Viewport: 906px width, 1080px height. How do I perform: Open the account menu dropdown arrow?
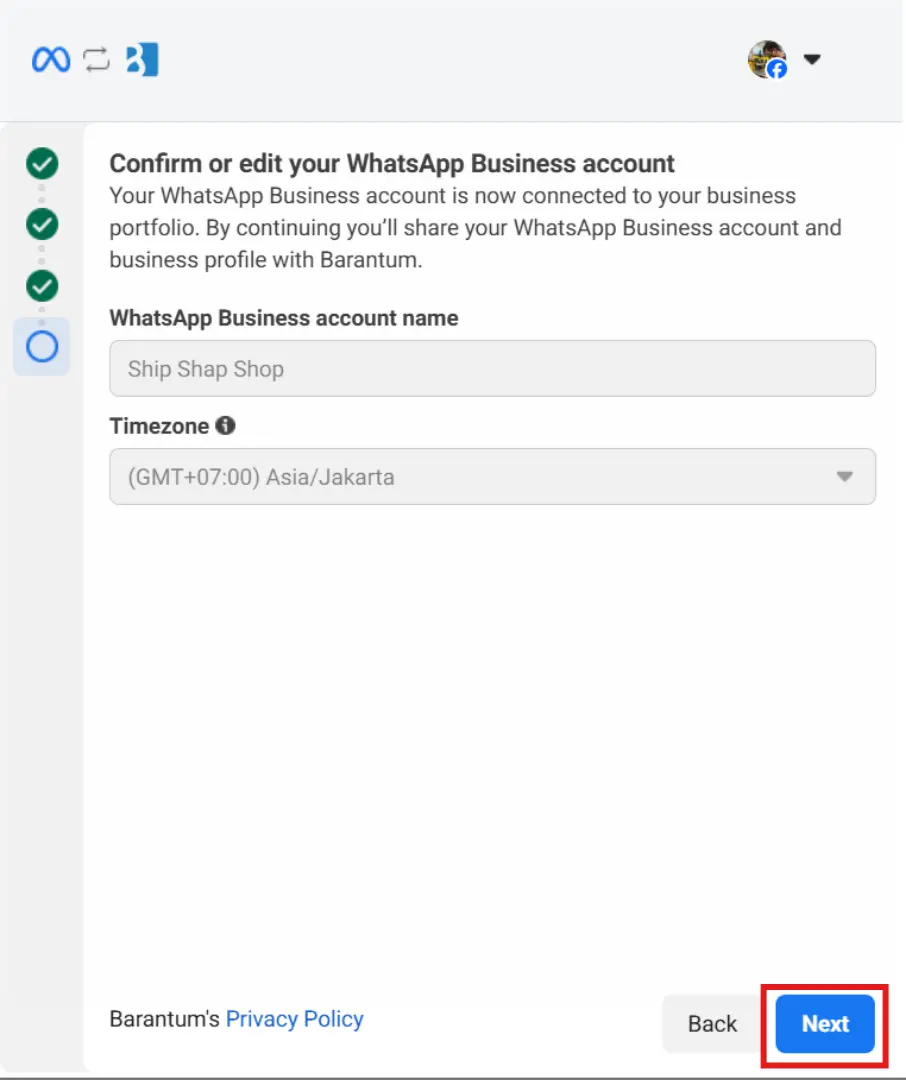(812, 60)
